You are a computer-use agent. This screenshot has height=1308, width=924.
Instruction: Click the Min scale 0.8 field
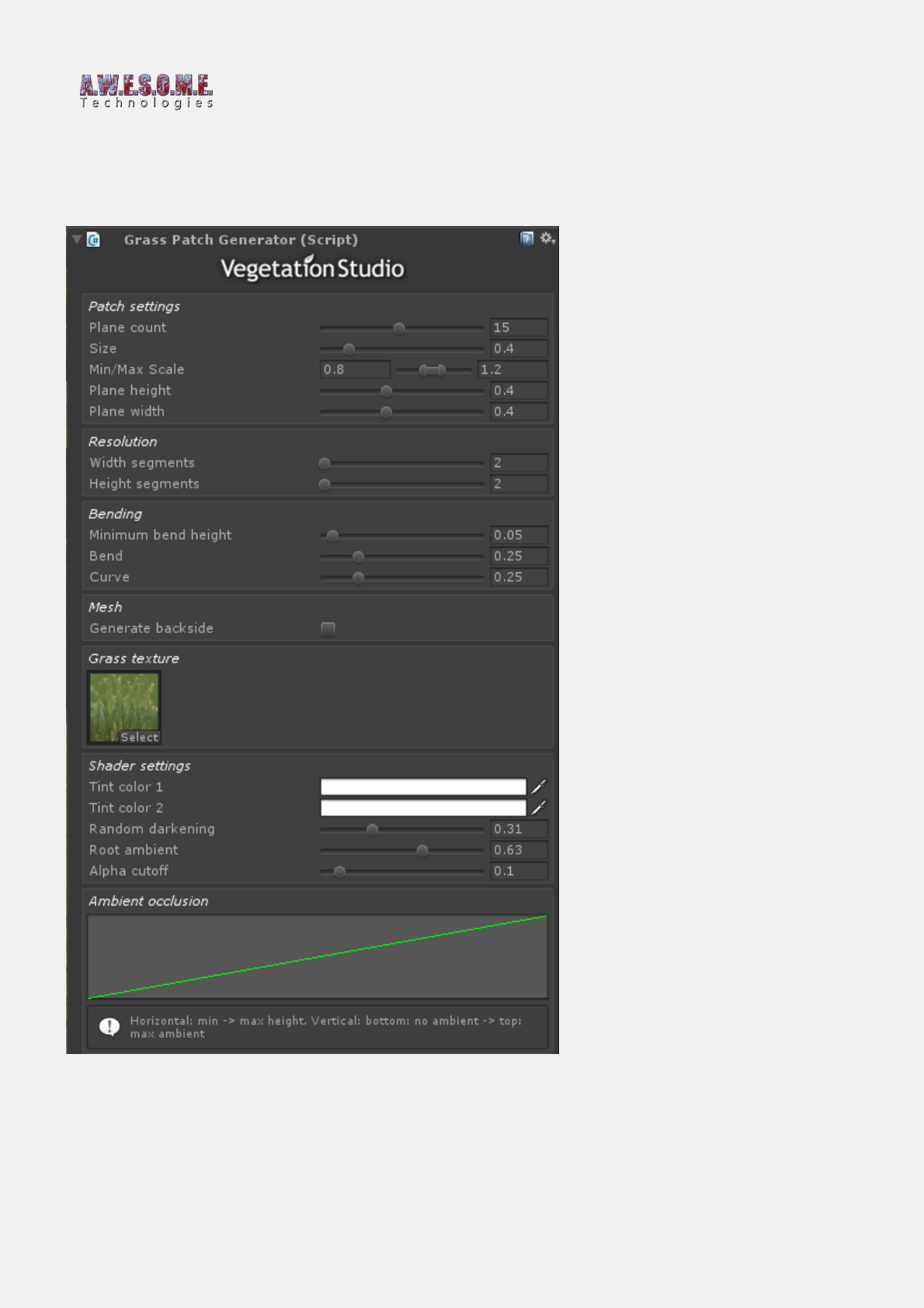point(355,370)
